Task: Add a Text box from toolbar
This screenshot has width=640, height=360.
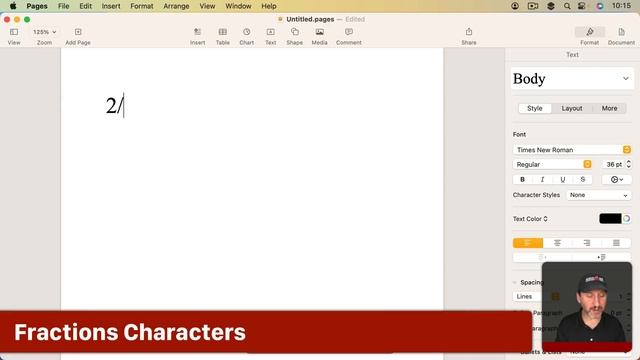Action: (271, 32)
